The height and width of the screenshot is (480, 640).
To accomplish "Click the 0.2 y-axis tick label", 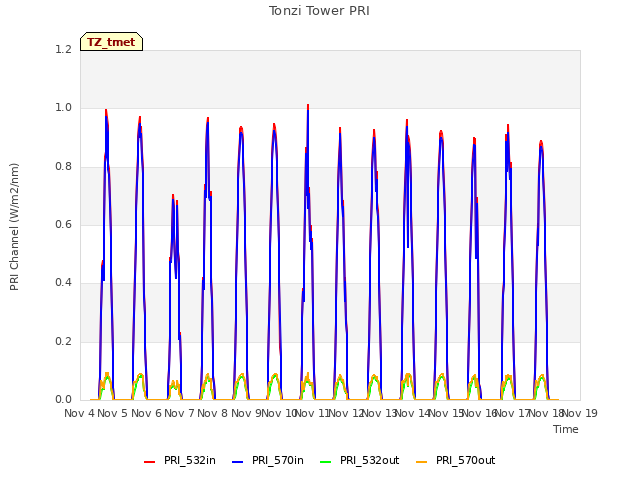I will click(63, 341).
